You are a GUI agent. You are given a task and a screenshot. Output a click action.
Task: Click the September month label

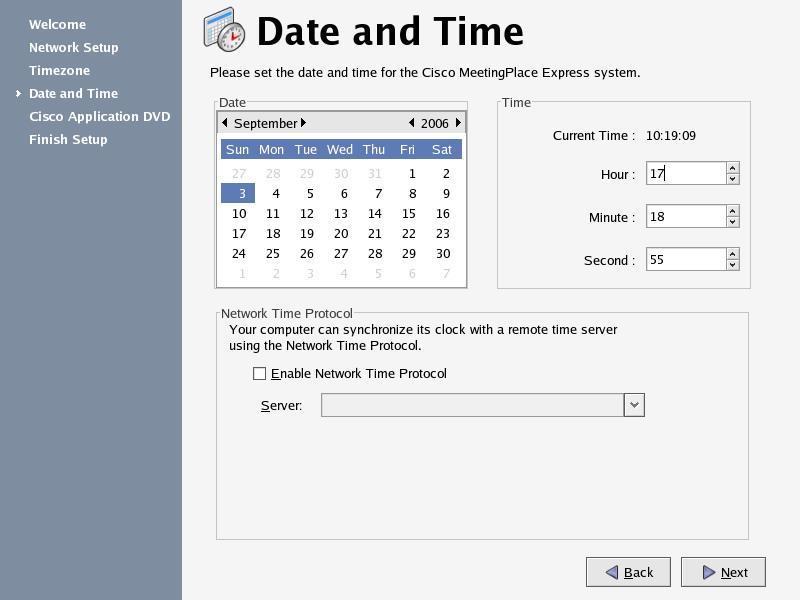pyautogui.click(x=265, y=123)
